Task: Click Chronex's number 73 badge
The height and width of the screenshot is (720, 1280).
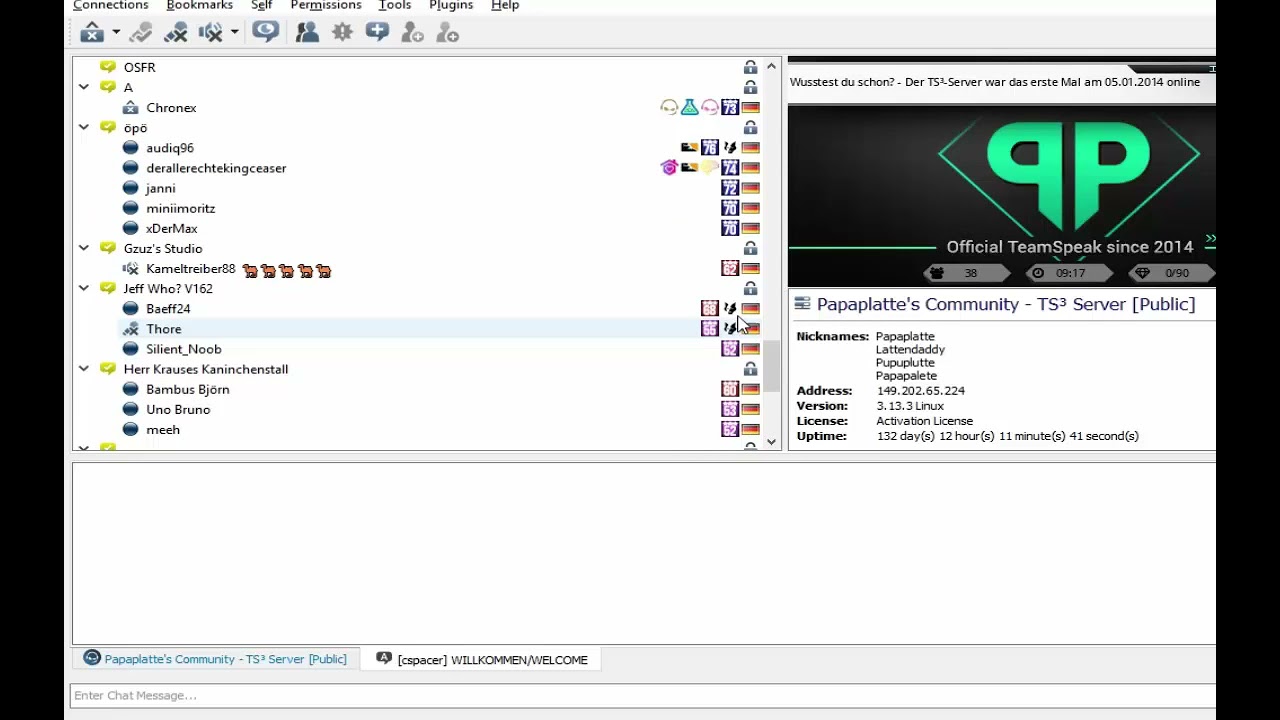Action: pos(730,107)
